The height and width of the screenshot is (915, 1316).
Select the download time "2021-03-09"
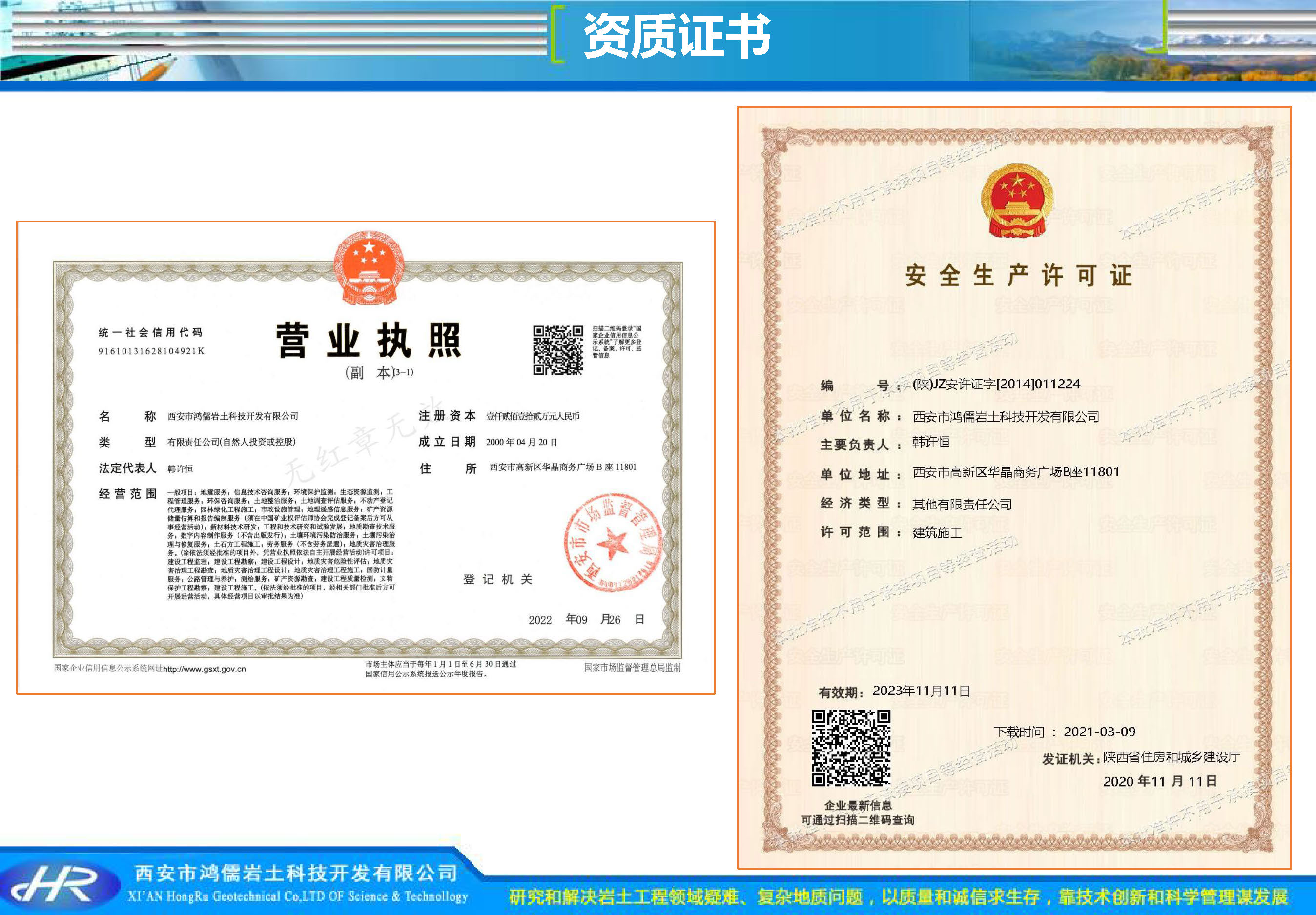tap(1099, 732)
